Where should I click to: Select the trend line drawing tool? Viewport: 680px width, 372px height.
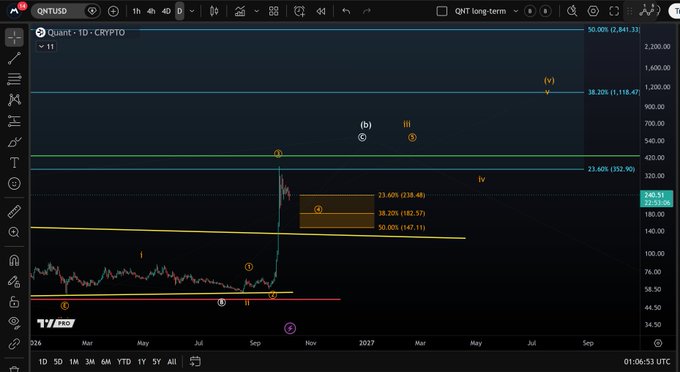pyautogui.click(x=14, y=59)
